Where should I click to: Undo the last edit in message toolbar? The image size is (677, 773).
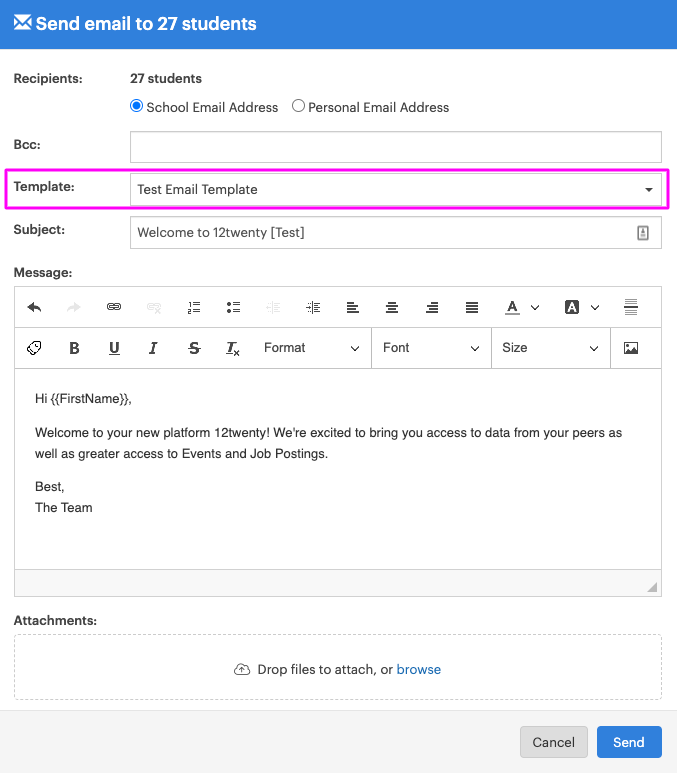click(x=34, y=308)
